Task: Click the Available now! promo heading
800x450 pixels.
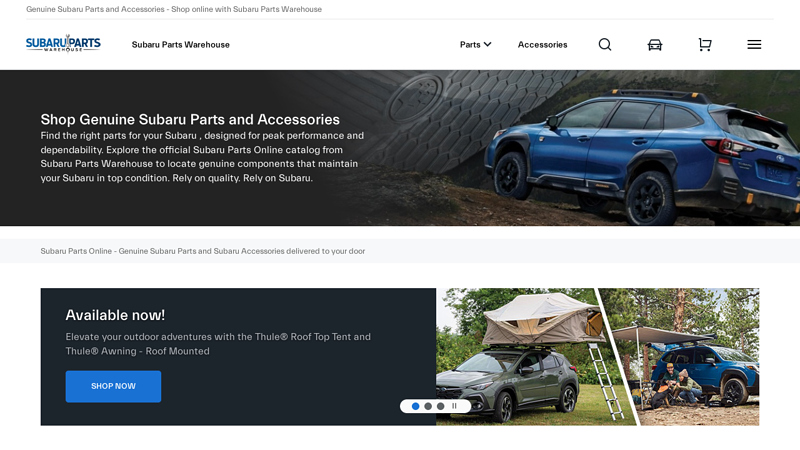Action: 115,315
